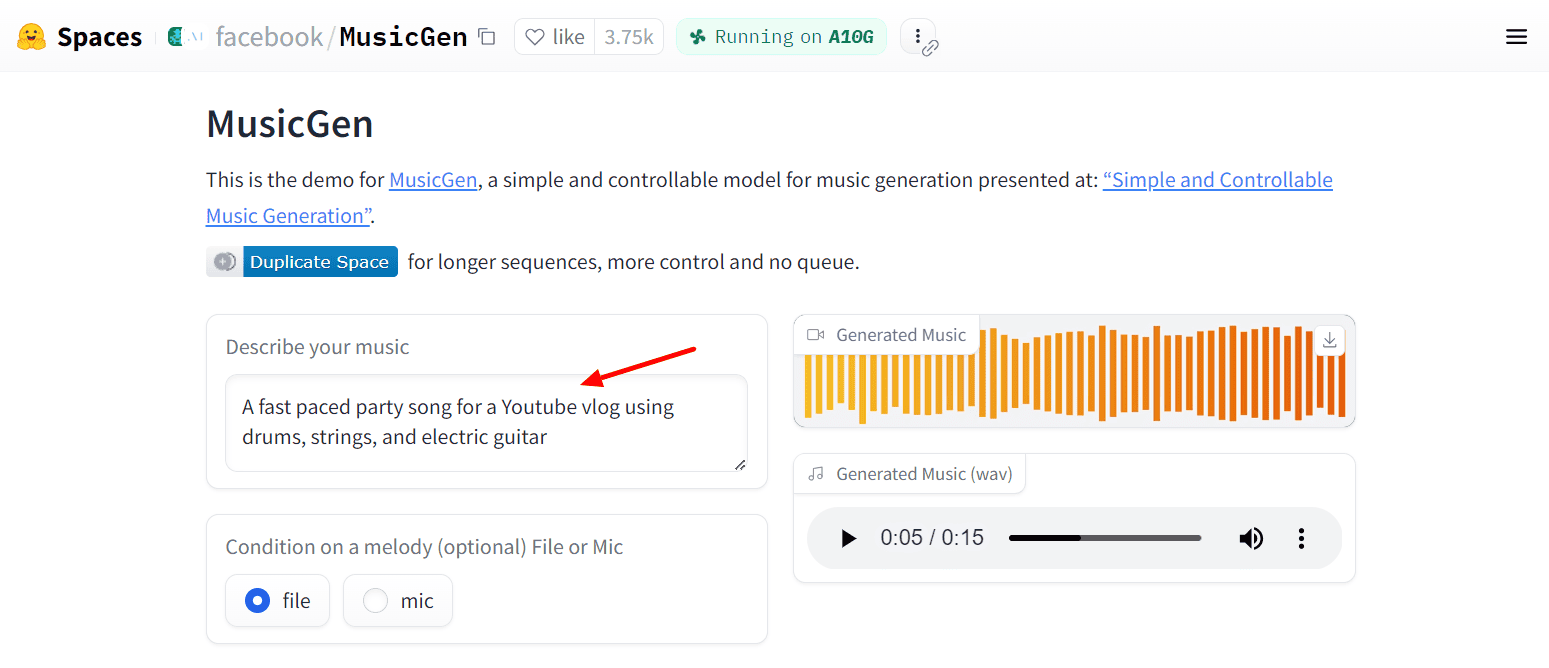Open audio player more options menu

point(1301,538)
